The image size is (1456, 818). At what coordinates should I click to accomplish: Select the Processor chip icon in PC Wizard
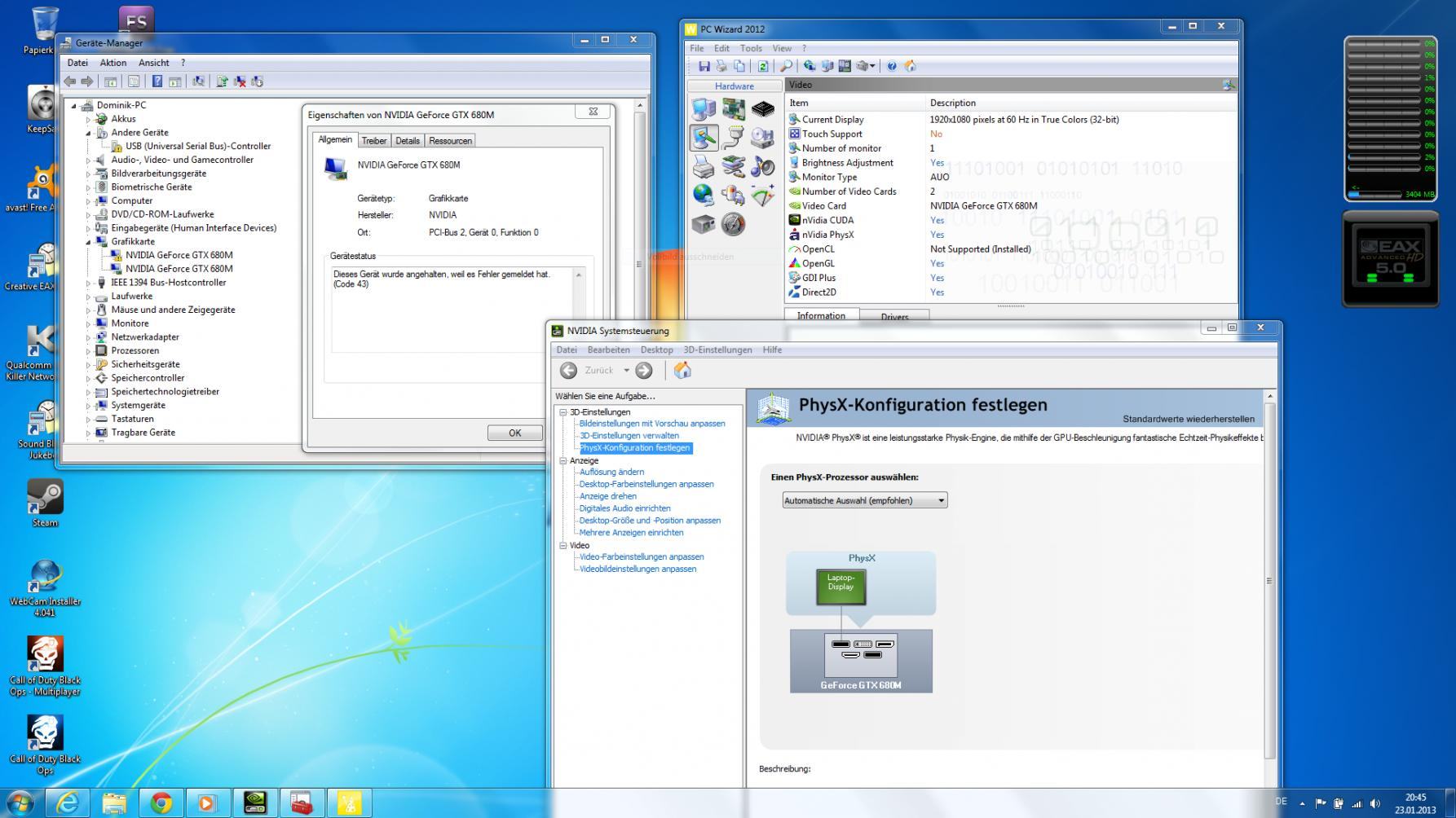coord(763,108)
